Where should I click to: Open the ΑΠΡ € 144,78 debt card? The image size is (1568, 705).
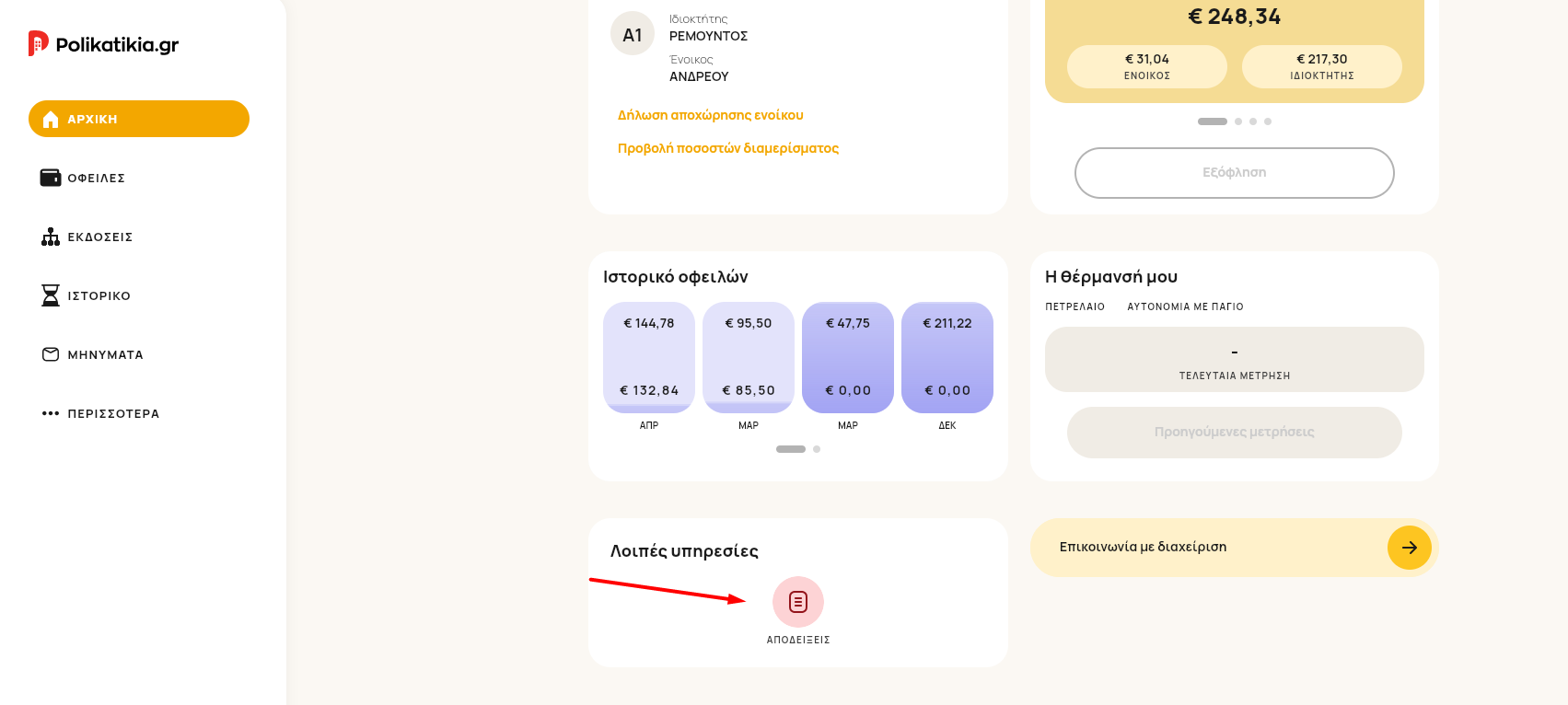649,357
